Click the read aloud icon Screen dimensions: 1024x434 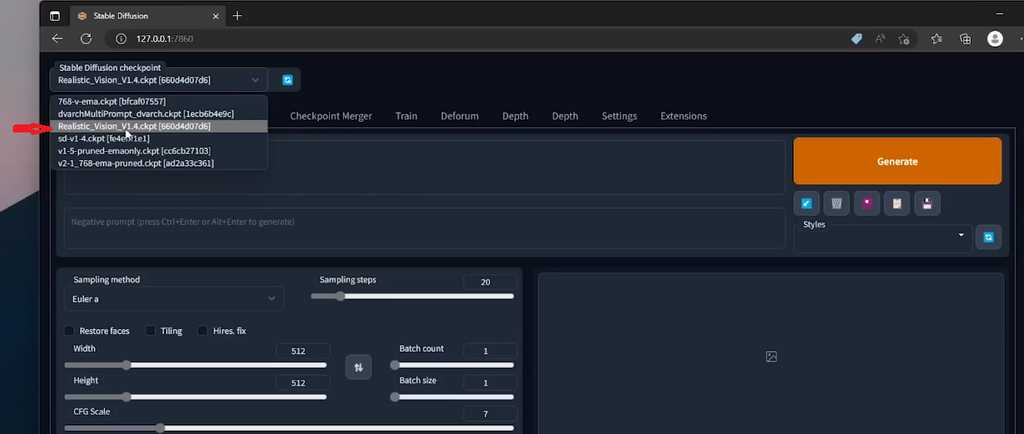pyautogui.click(x=880, y=39)
